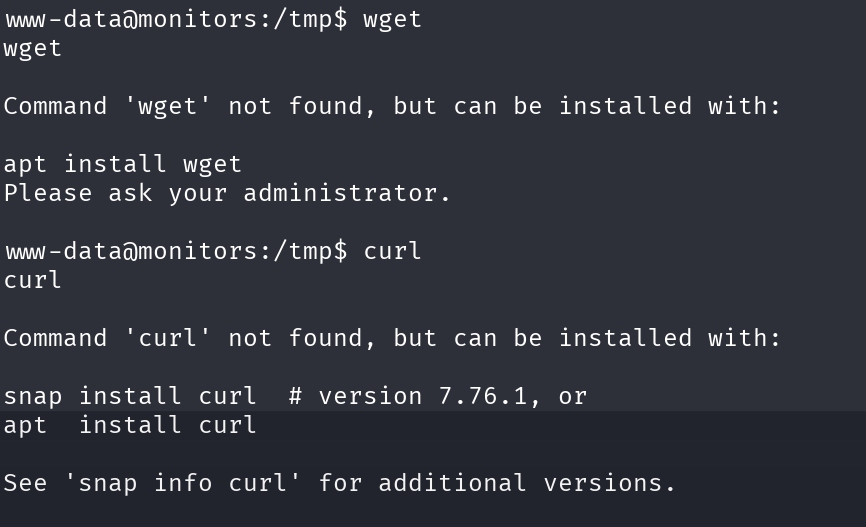
Task: Click the quoted 'curl' in the not-found message
Action: click(x=168, y=338)
